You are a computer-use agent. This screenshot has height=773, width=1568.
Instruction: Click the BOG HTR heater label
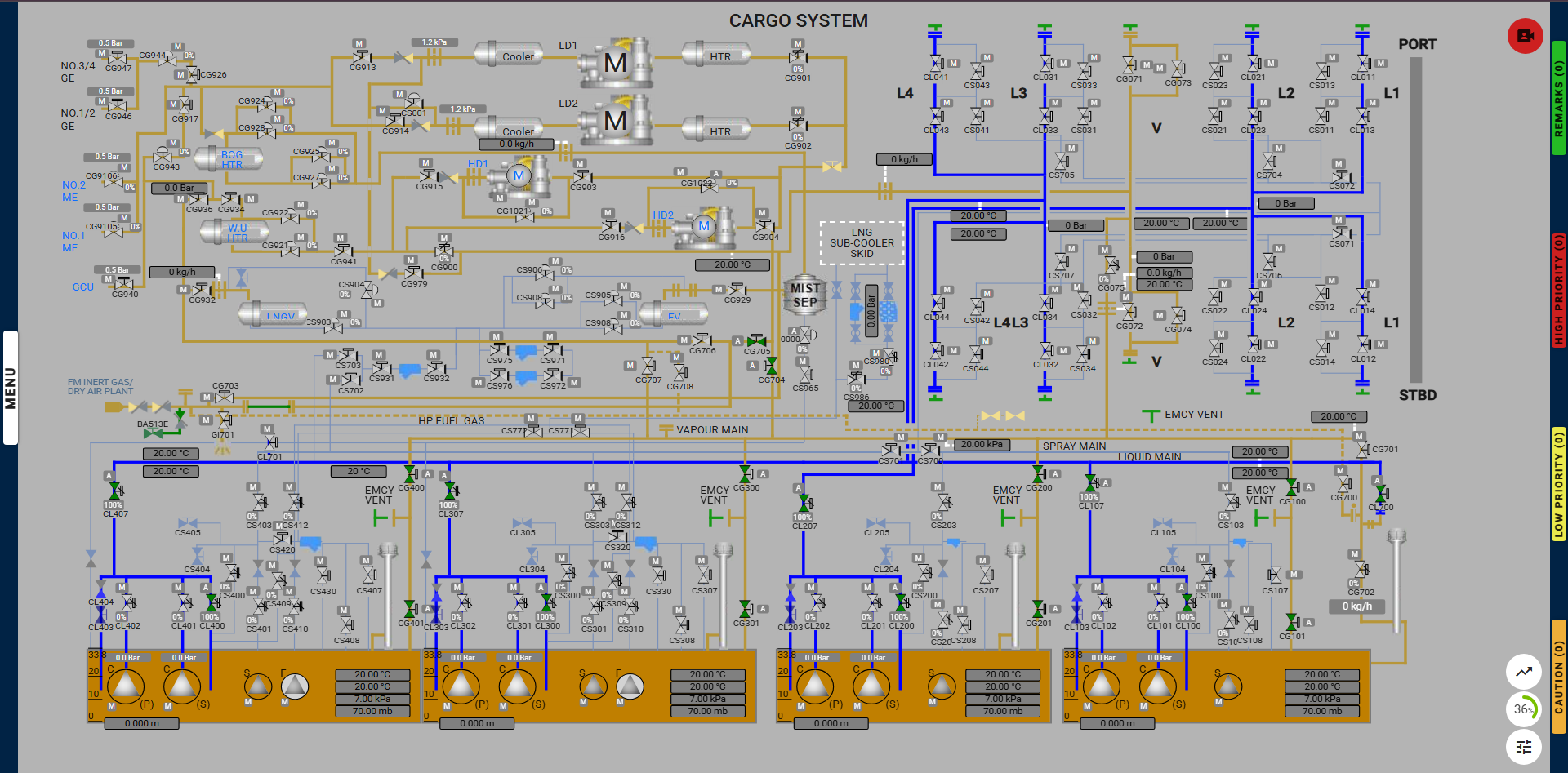[x=232, y=159]
